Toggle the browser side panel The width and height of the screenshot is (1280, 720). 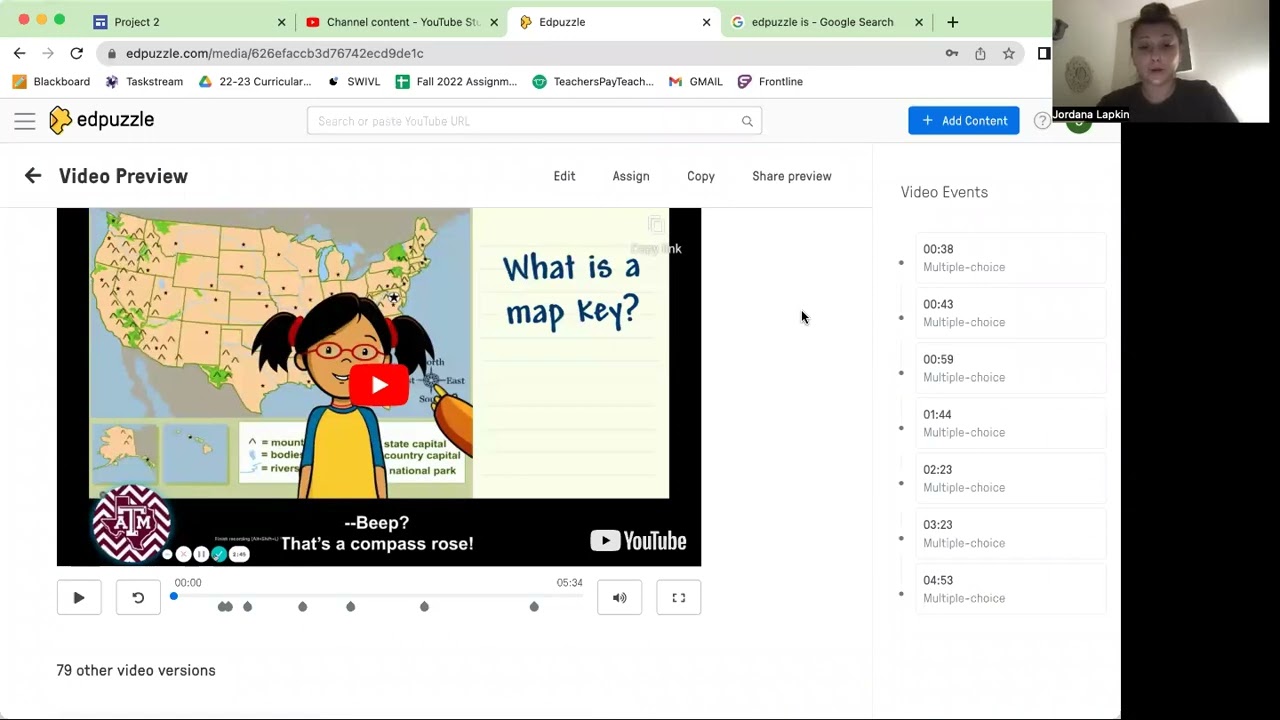[x=1044, y=53]
